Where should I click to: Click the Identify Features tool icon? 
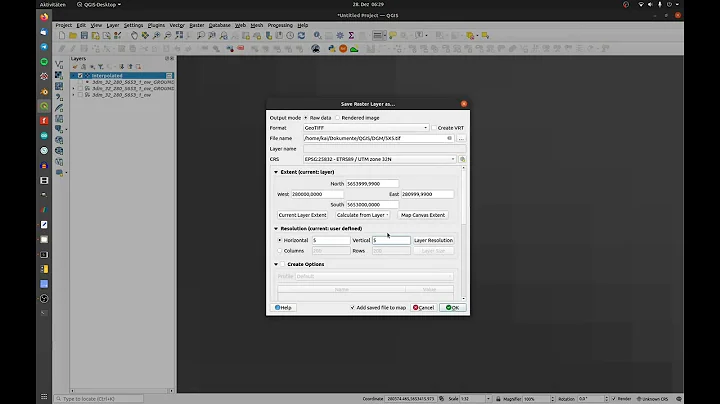(317, 35)
